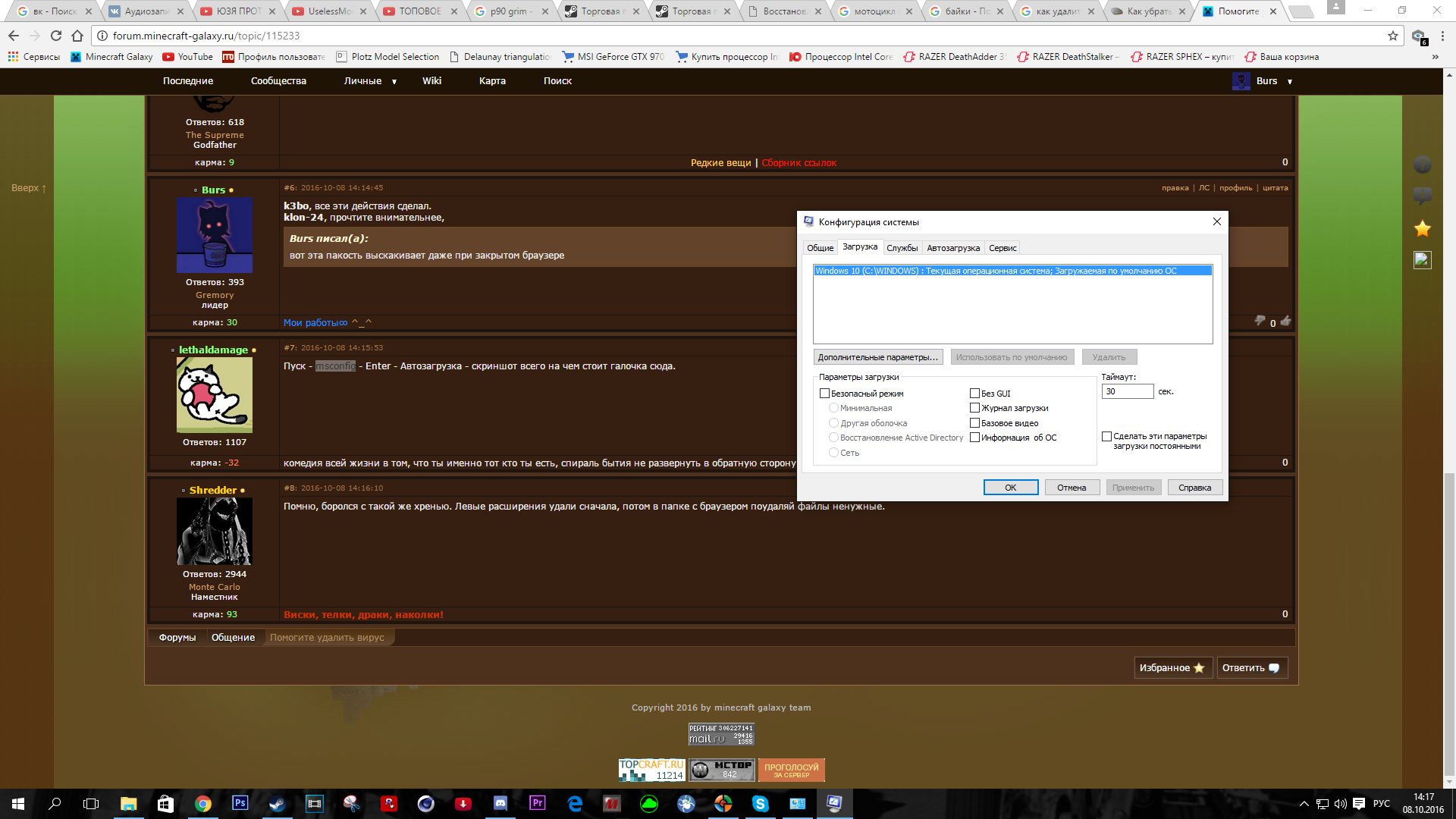Enable the Журнал загрузки checkbox
Screen dimensions: 1456x819
coord(974,408)
